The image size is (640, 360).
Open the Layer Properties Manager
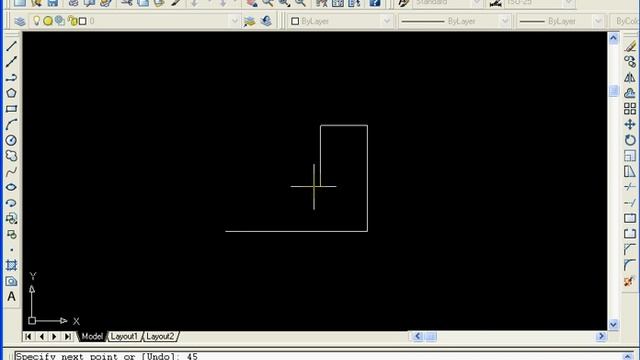[x=20, y=21]
